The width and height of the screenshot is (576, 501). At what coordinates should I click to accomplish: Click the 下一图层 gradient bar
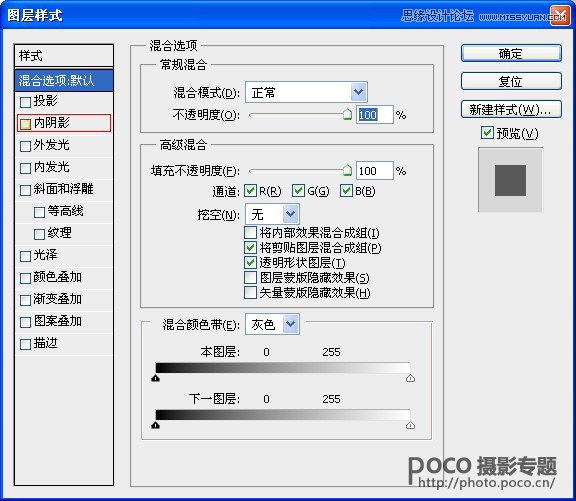pyautogui.click(x=283, y=415)
